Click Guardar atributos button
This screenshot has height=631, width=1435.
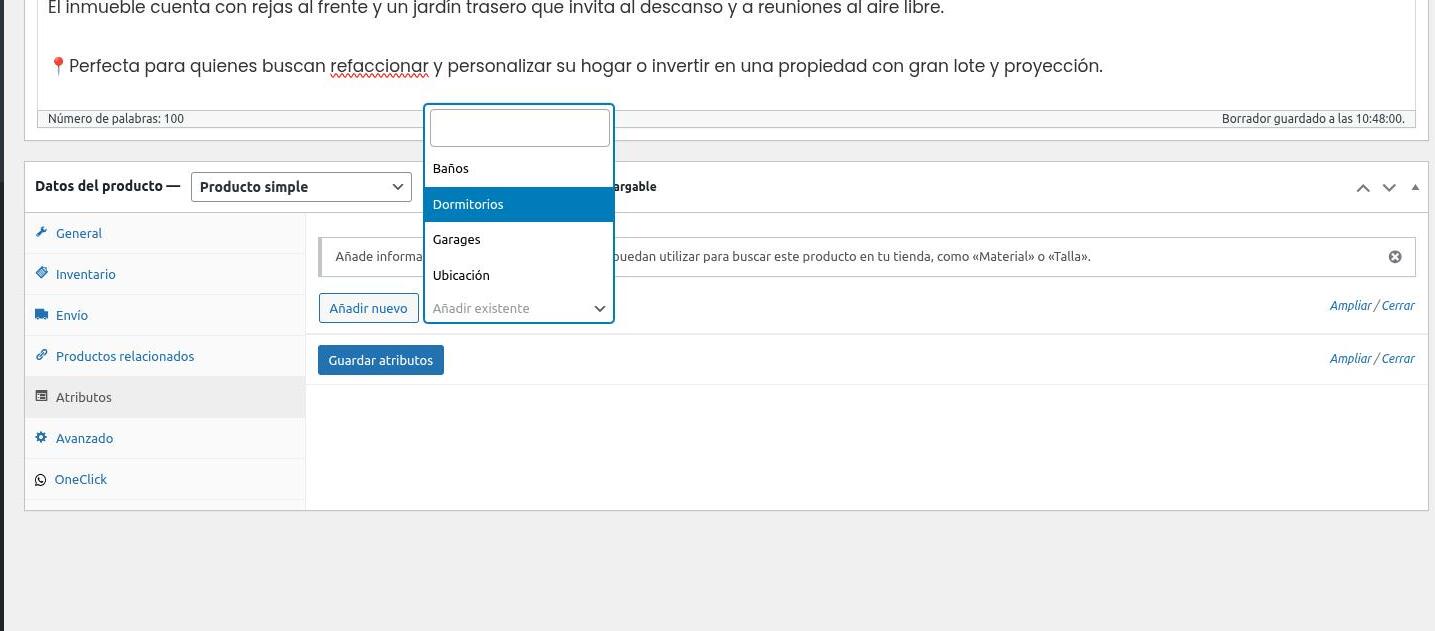[380, 360]
